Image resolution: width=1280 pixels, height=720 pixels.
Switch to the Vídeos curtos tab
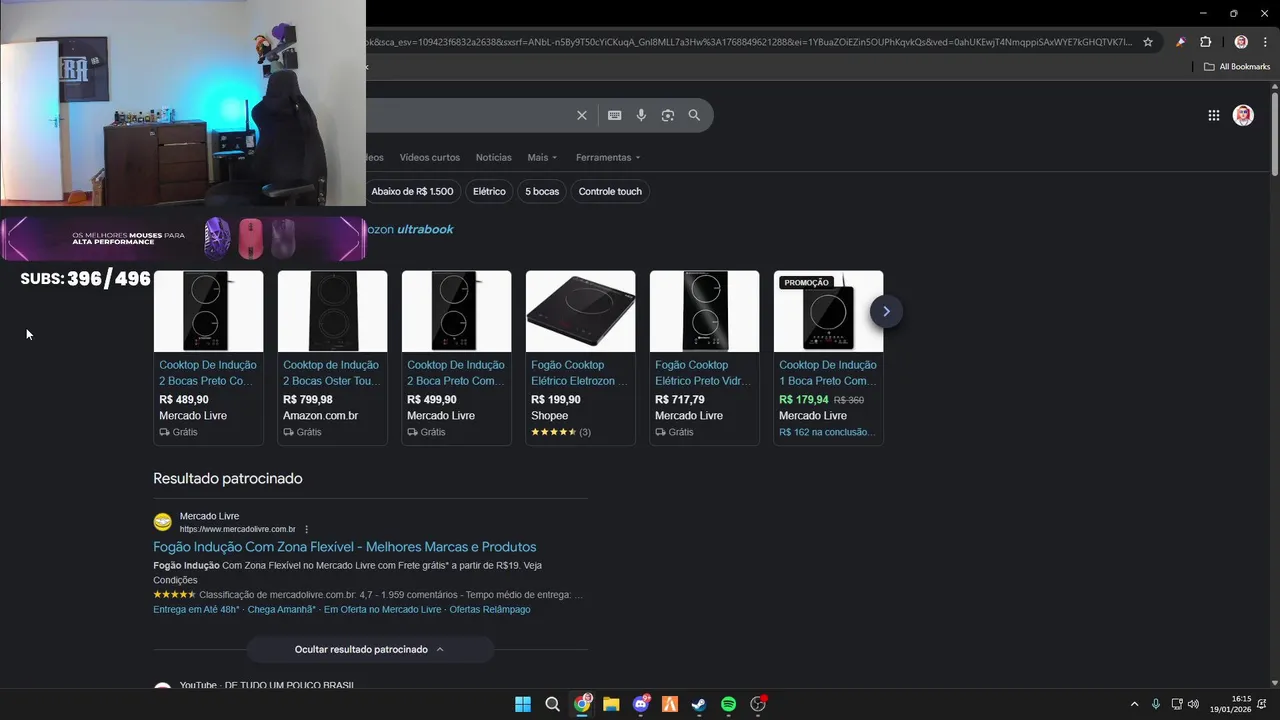coord(430,157)
